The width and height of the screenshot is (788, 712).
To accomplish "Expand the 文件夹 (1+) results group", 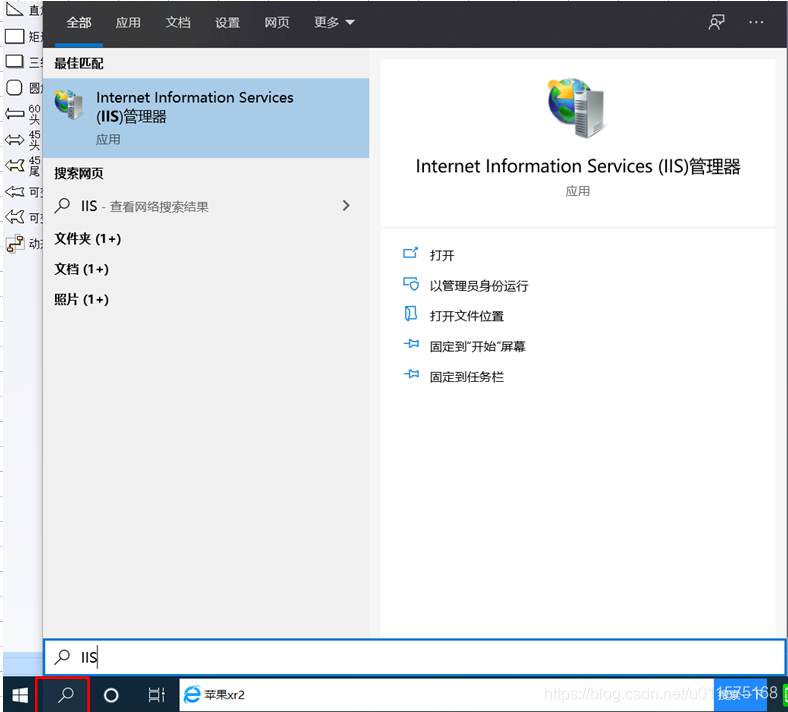I will pos(87,239).
